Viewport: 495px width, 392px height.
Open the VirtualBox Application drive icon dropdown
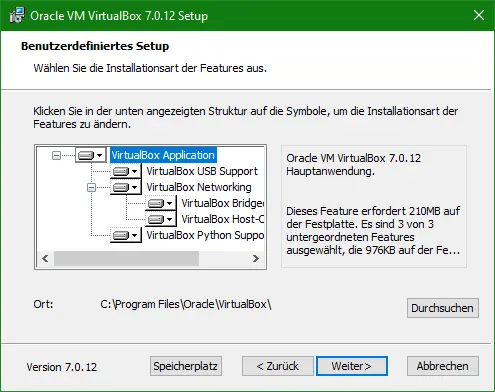coord(91,155)
